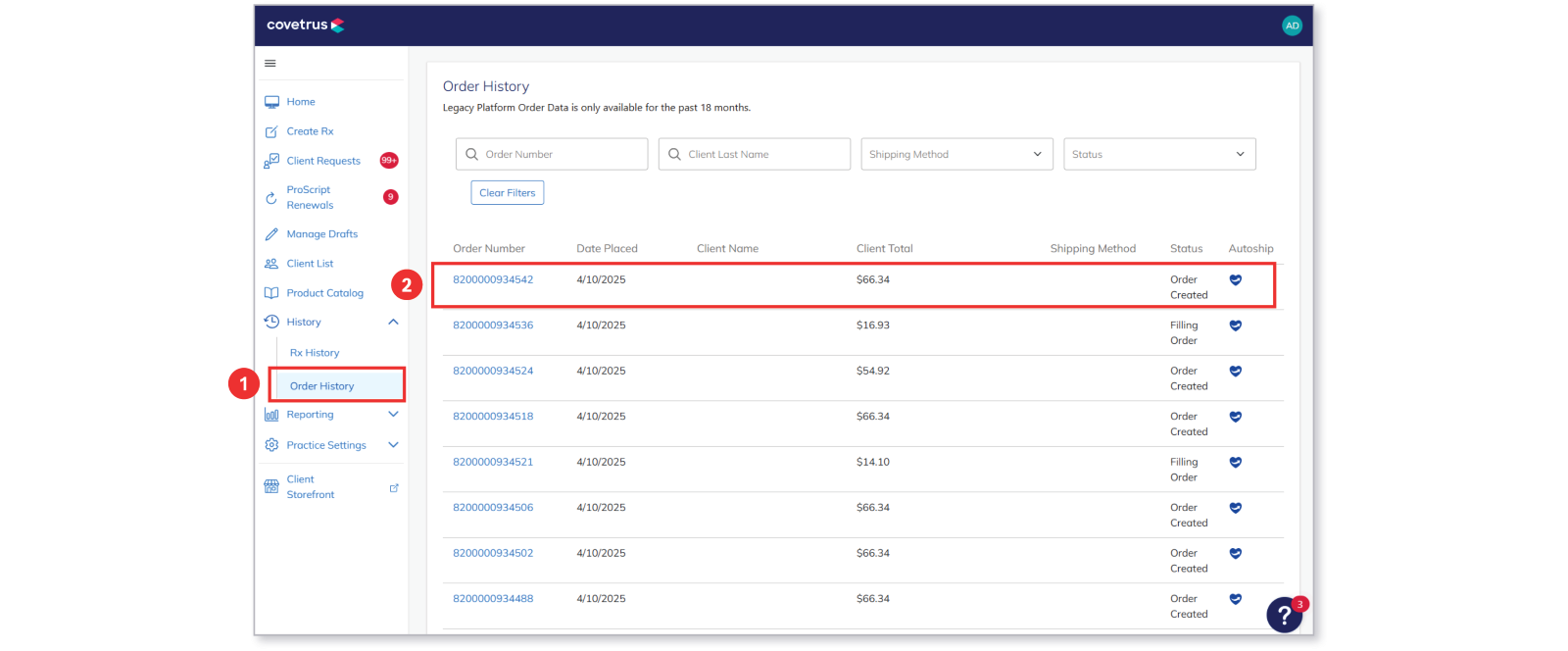1568x651 pixels.
Task: Open the help question mark bubble
Action: click(x=1284, y=616)
